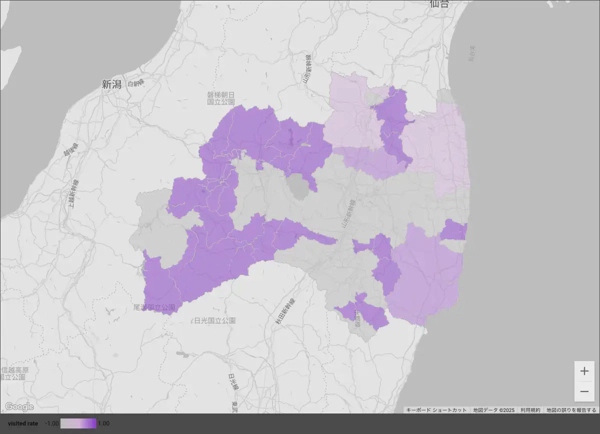Select the large light purple southeastern region
This screenshot has width=600, height=434.
click(427, 280)
